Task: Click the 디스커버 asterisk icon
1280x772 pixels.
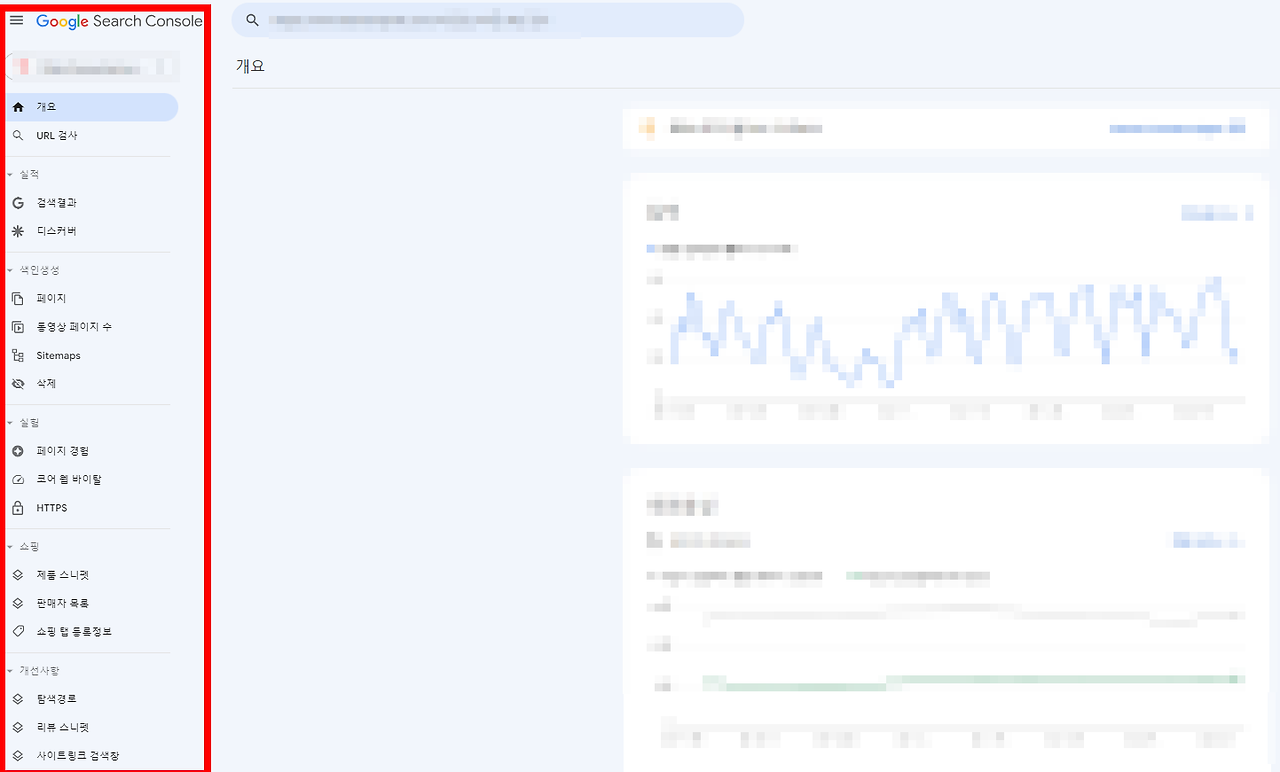Action: pos(18,231)
